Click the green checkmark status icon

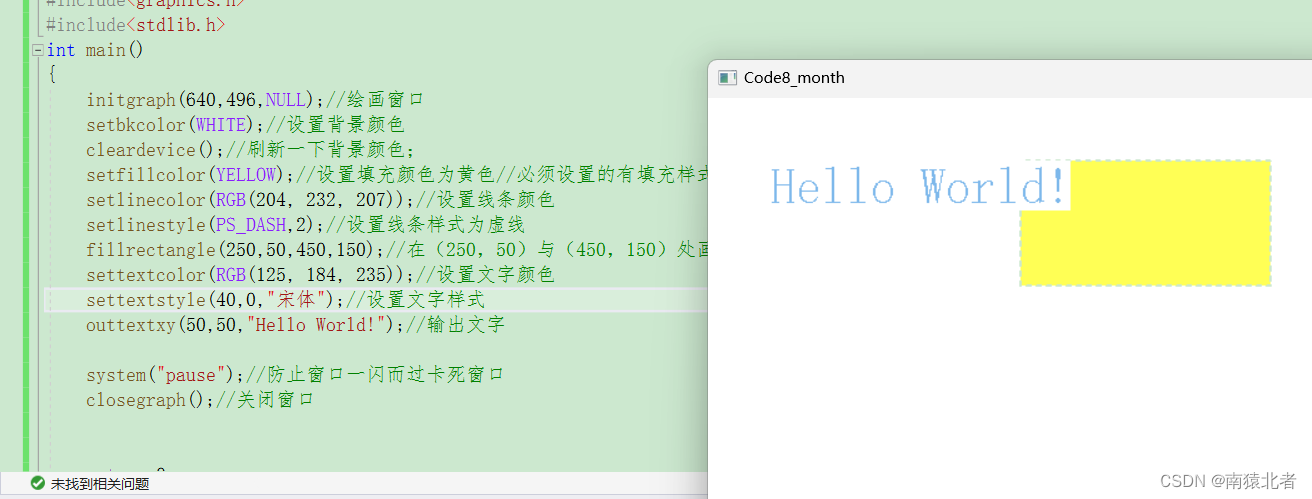point(37,483)
